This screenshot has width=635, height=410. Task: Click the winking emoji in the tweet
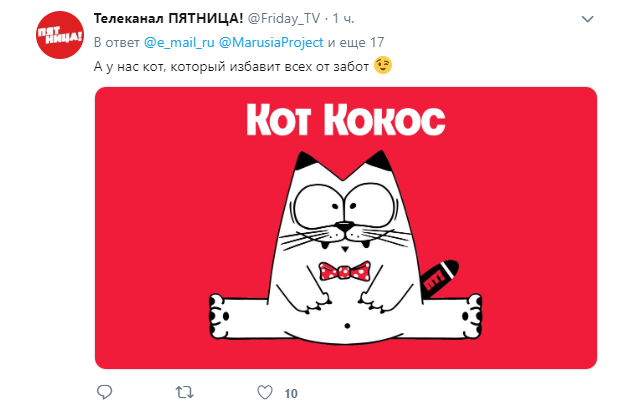(383, 66)
